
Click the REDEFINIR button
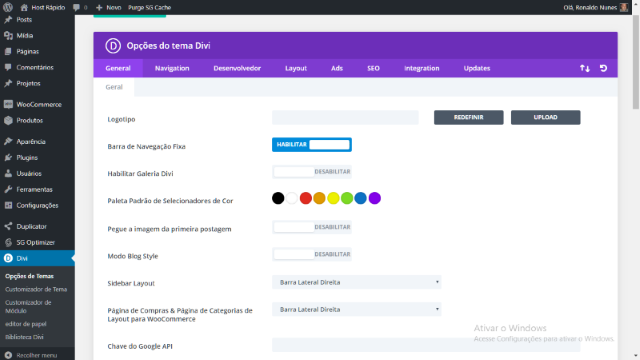(x=469, y=117)
